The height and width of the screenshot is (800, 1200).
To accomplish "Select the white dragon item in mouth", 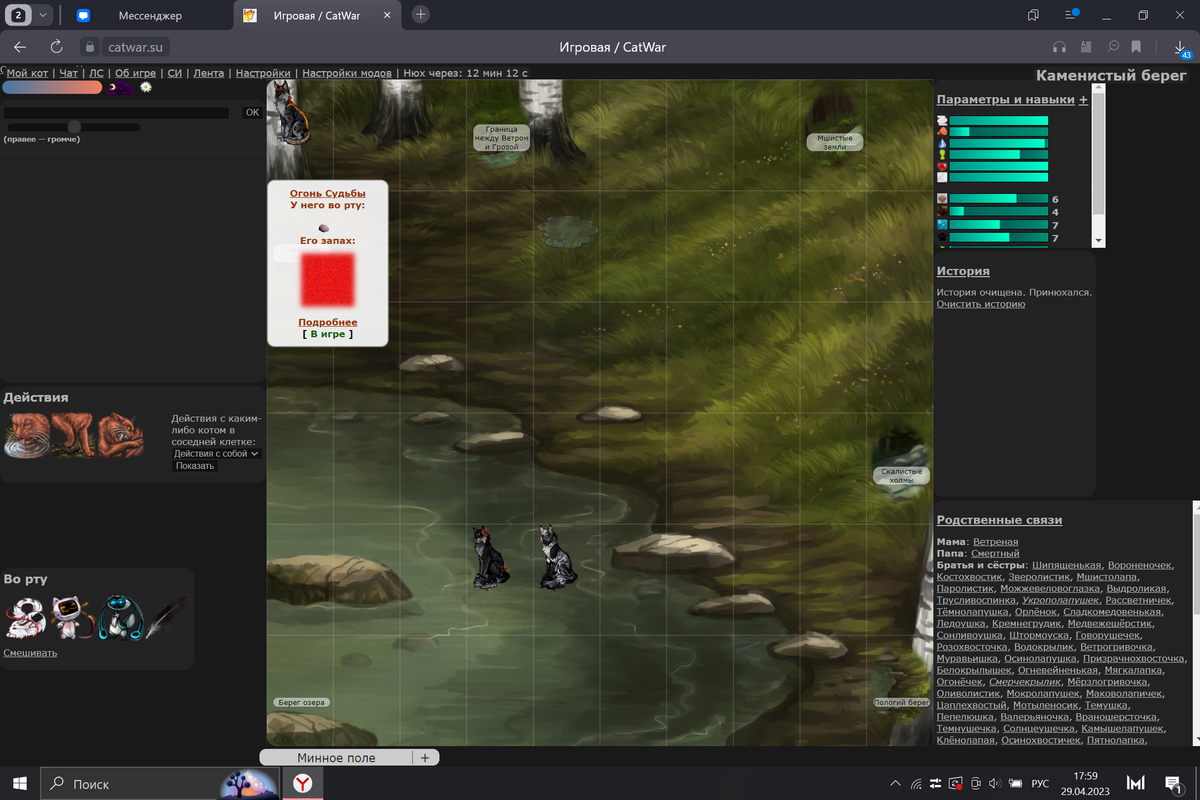I will coord(25,617).
